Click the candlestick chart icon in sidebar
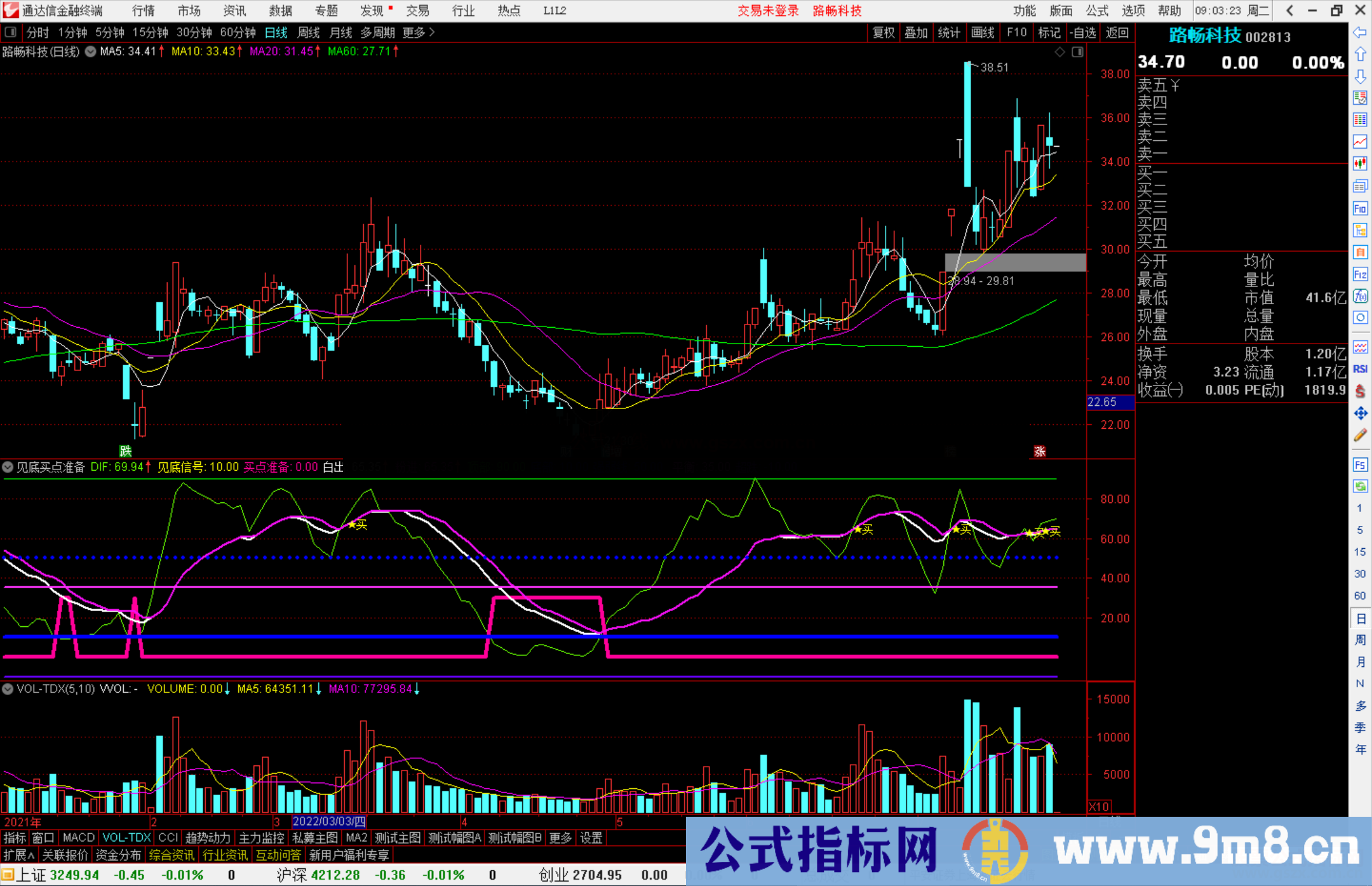 [x=1360, y=164]
